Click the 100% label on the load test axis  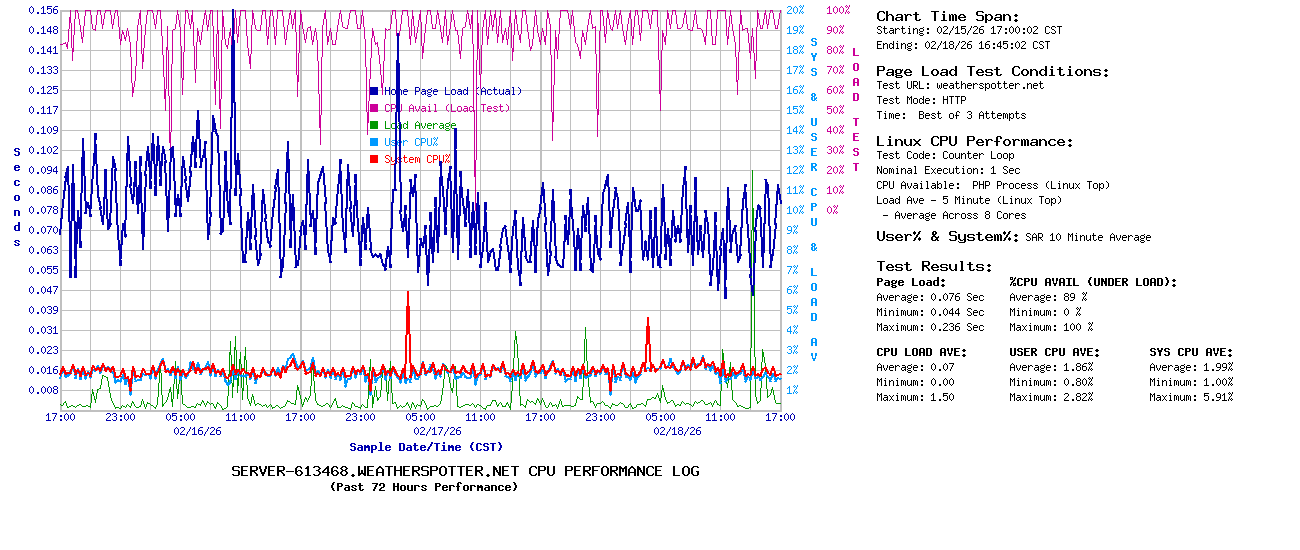(x=838, y=10)
